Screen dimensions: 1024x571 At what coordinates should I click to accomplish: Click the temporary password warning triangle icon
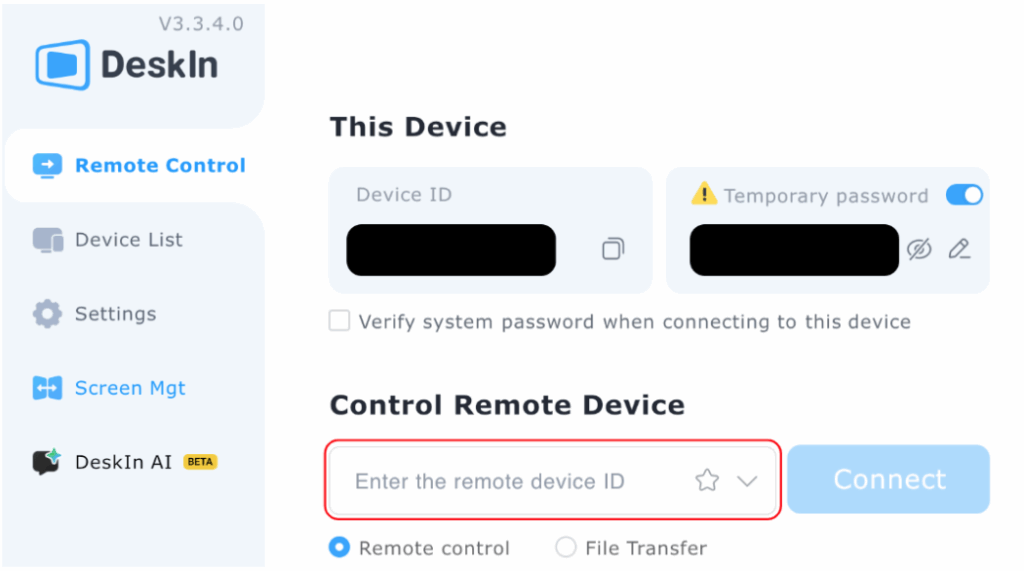[704, 194]
